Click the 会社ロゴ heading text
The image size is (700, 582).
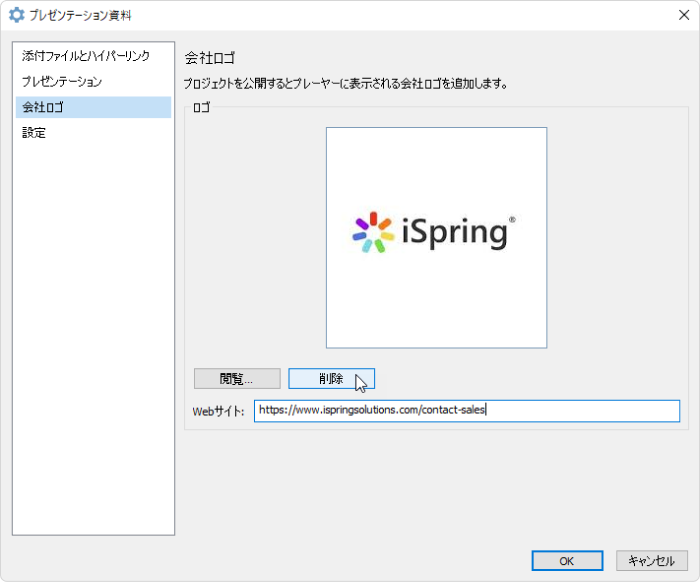210,58
